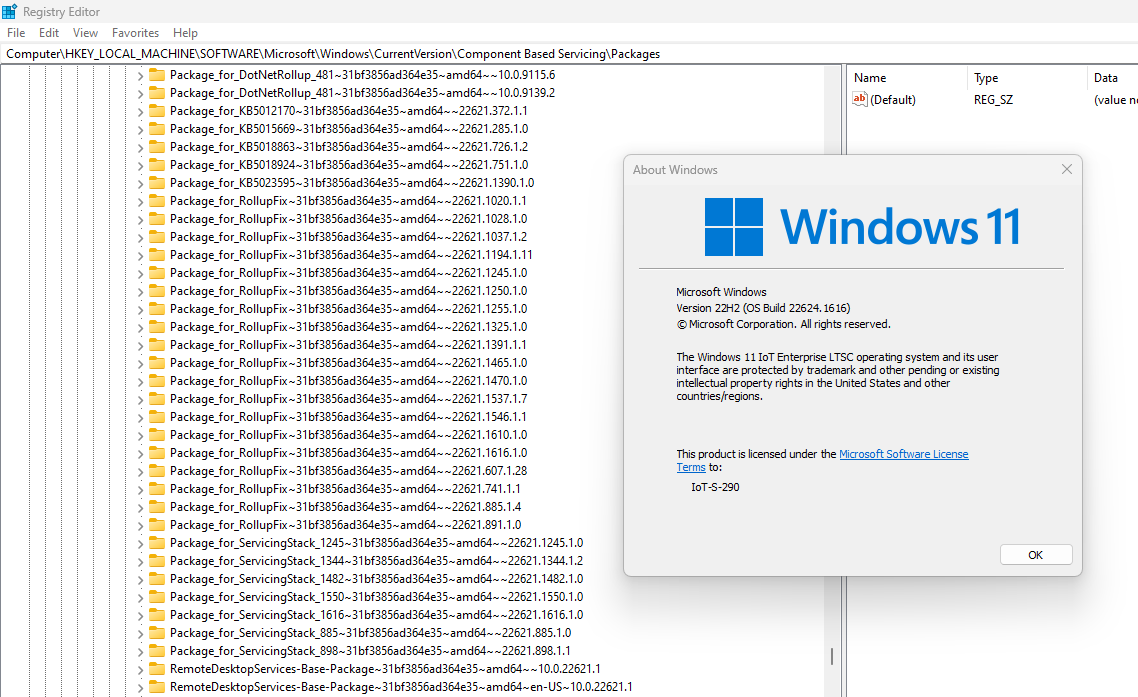The width and height of the screenshot is (1138, 697).
Task: Click the Registry Editor app icon in title bar
Action: point(9,12)
